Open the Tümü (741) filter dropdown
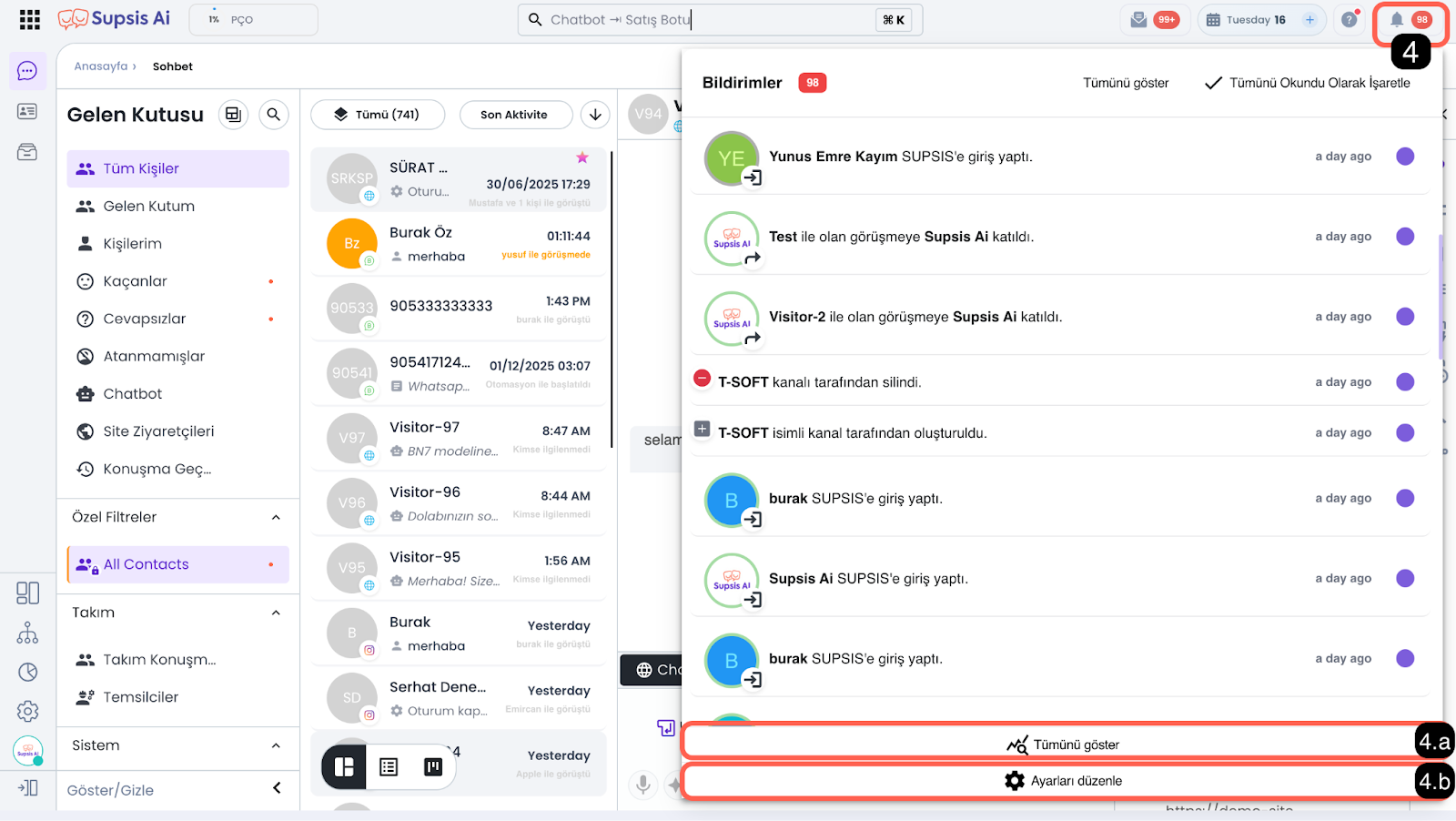Screen dimensions: 1456x821 point(378,115)
